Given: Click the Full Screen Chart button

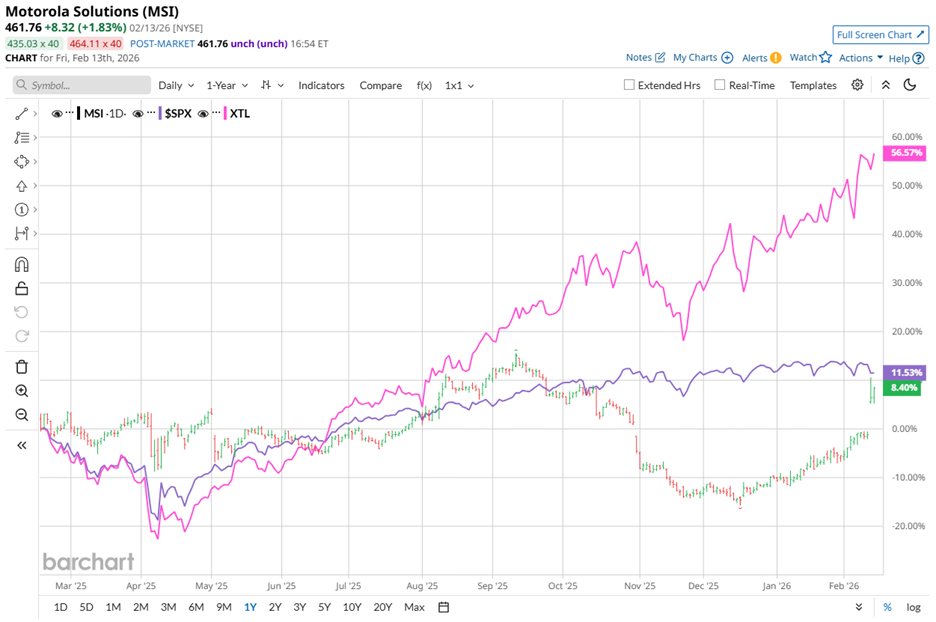Looking at the screenshot, I should coord(880,34).
